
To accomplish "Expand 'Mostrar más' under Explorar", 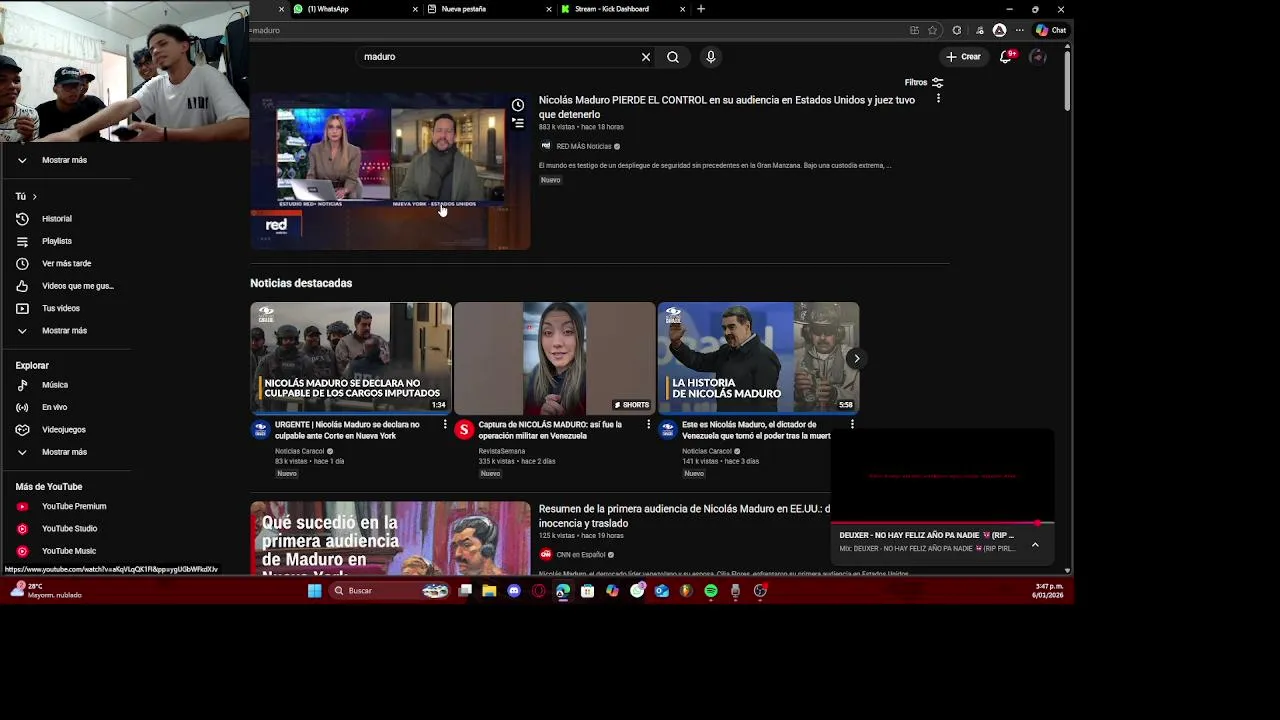I will pos(65,452).
